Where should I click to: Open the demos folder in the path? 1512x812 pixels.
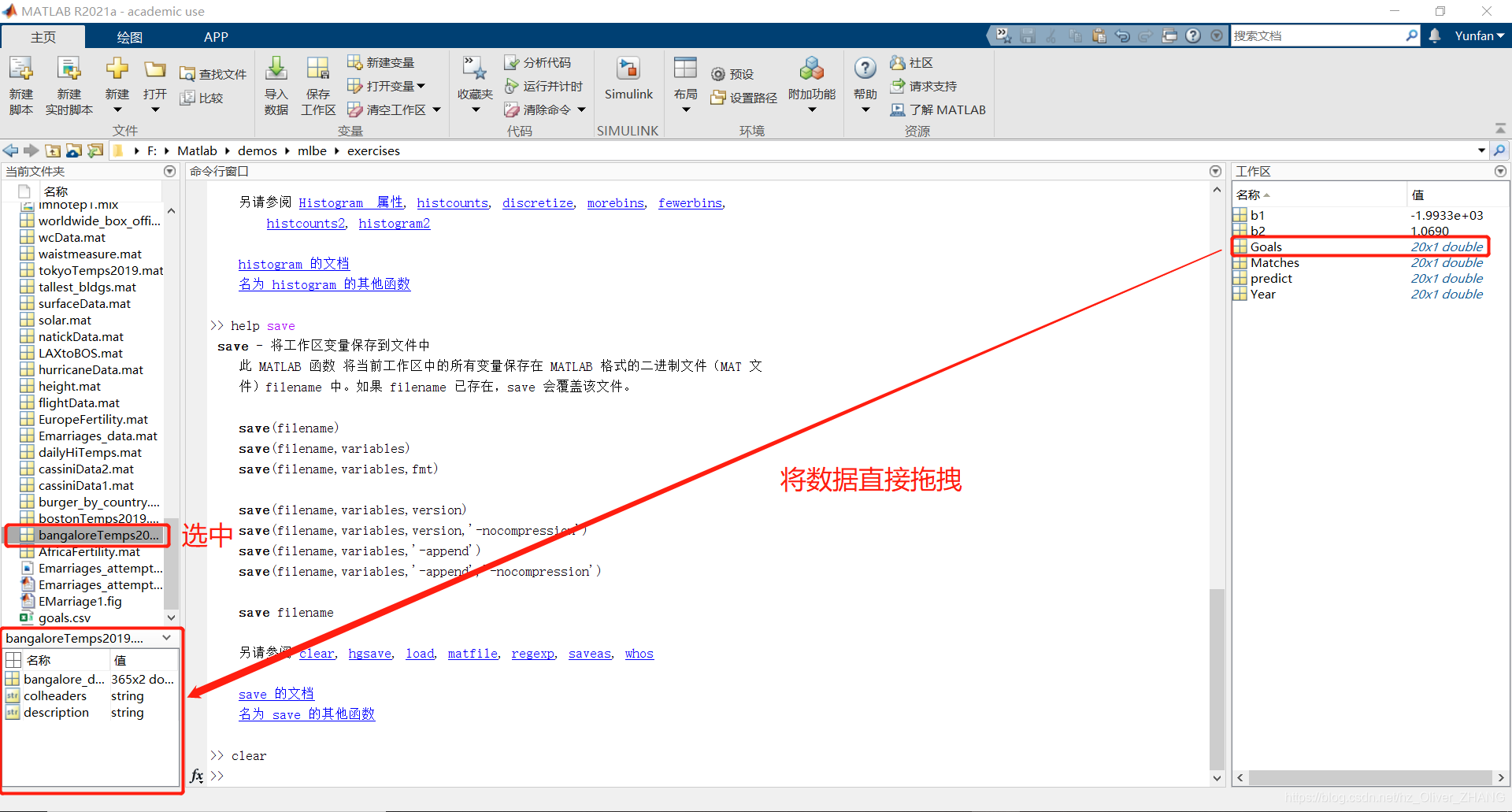[258, 150]
